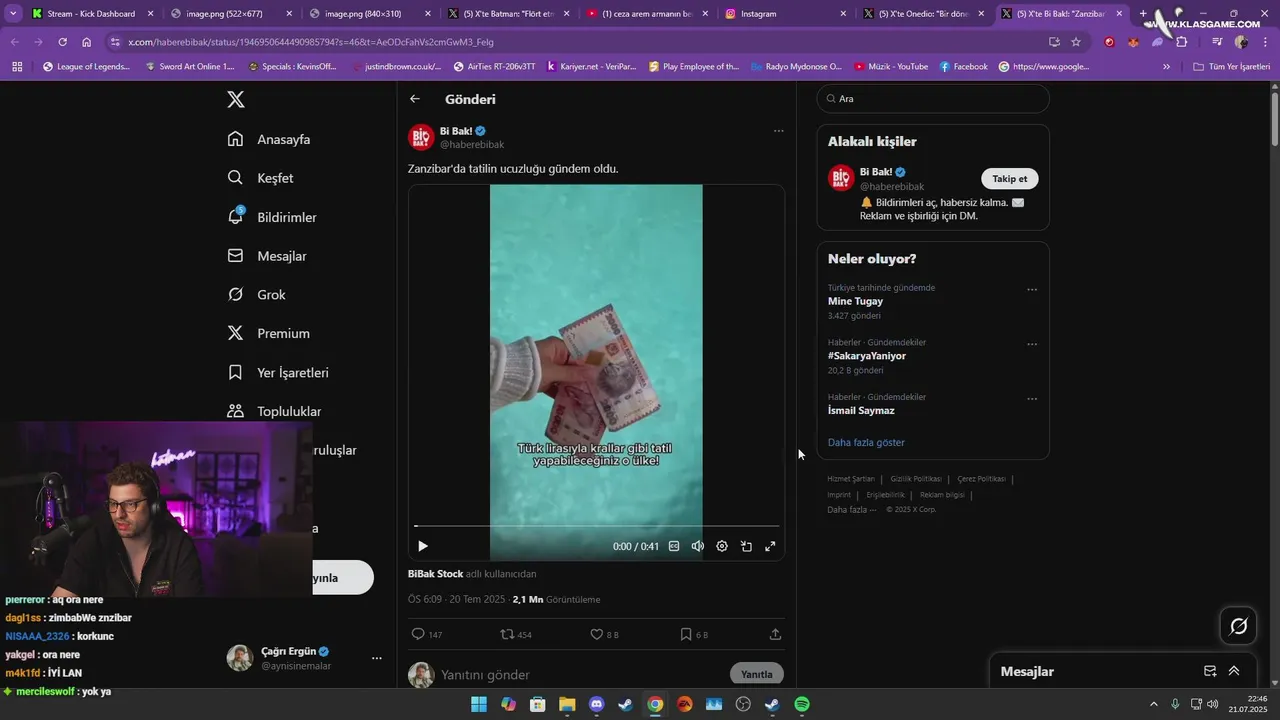The width and height of the screenshot is (1280, 720).
Task: Open the Premium page
Action: pyautogui.click(x=268, y=333)
